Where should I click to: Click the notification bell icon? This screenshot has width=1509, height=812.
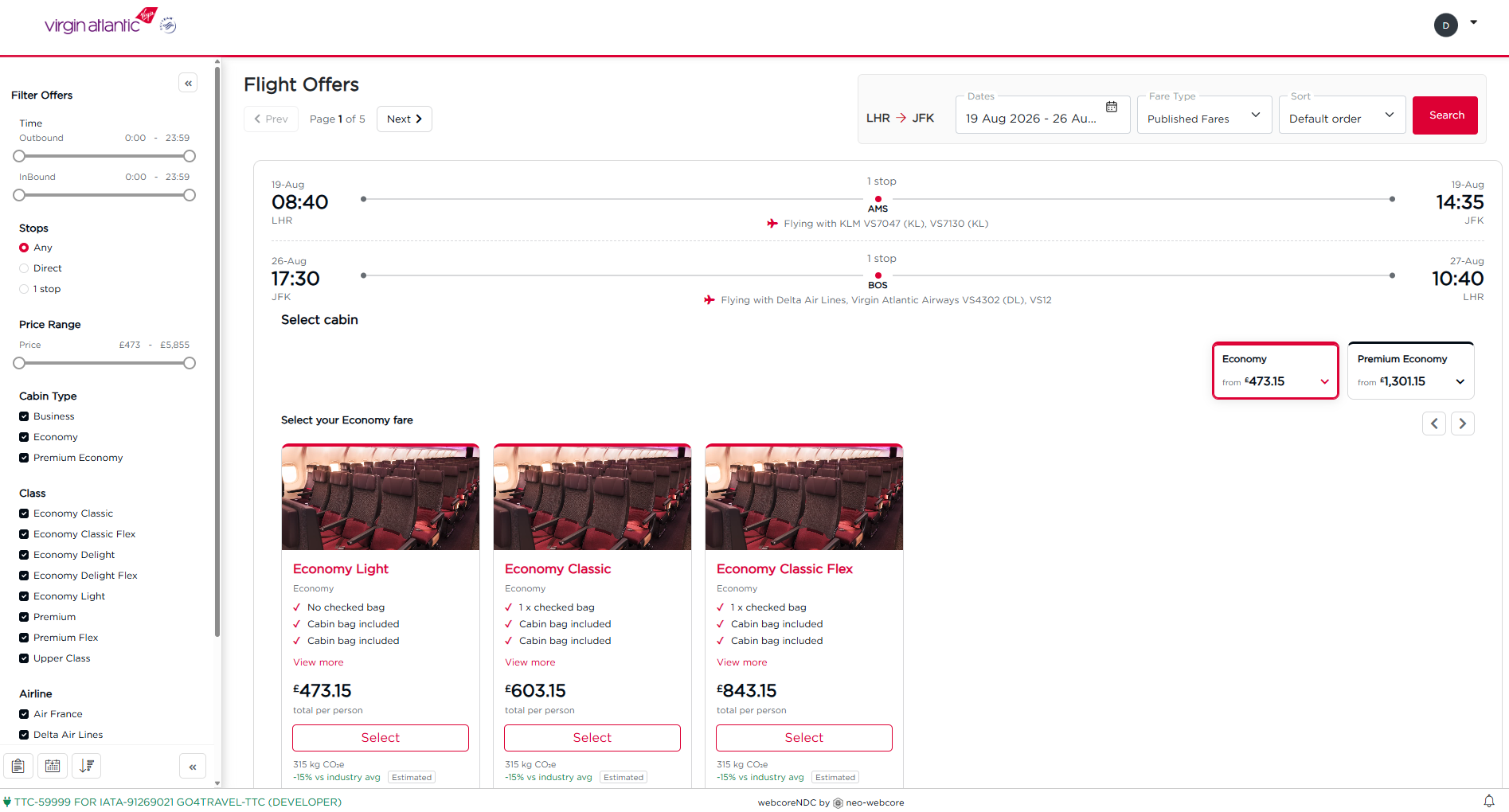point(1488,801)
